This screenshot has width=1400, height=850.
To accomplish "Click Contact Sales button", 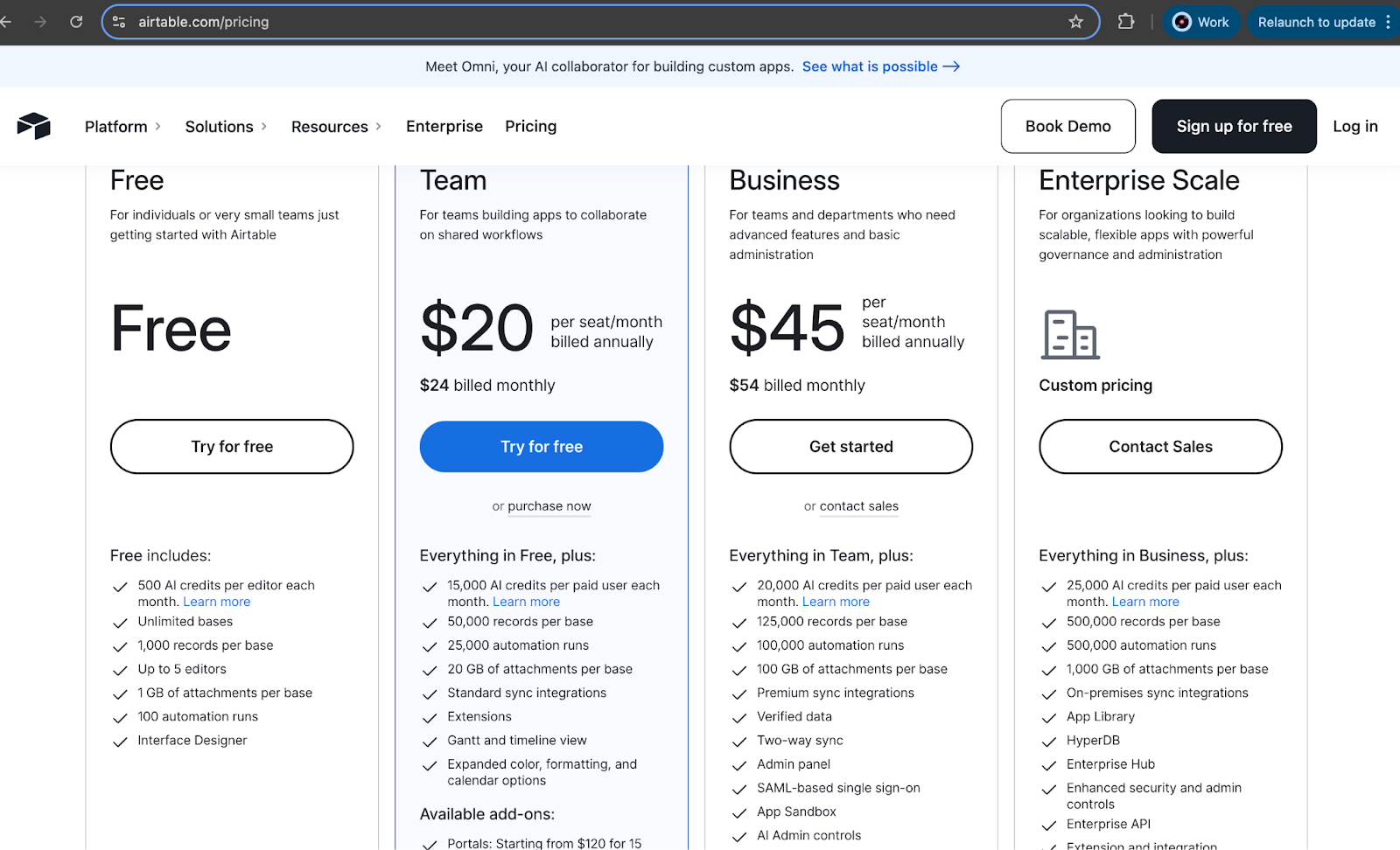I will point(1160,447).
